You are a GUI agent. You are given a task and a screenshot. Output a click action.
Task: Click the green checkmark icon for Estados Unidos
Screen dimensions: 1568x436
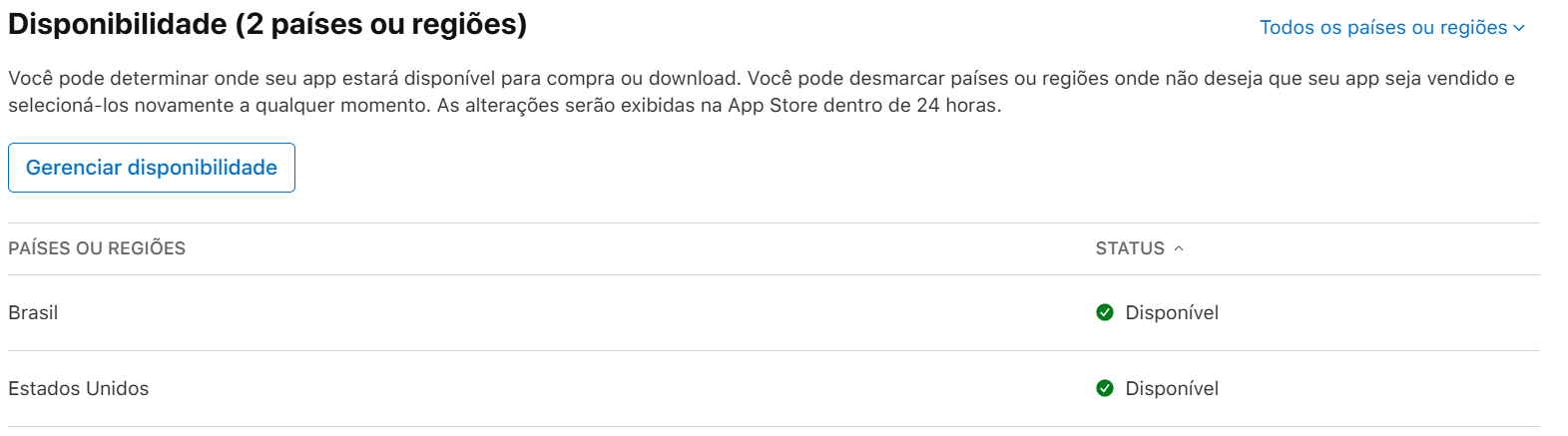1105,388
